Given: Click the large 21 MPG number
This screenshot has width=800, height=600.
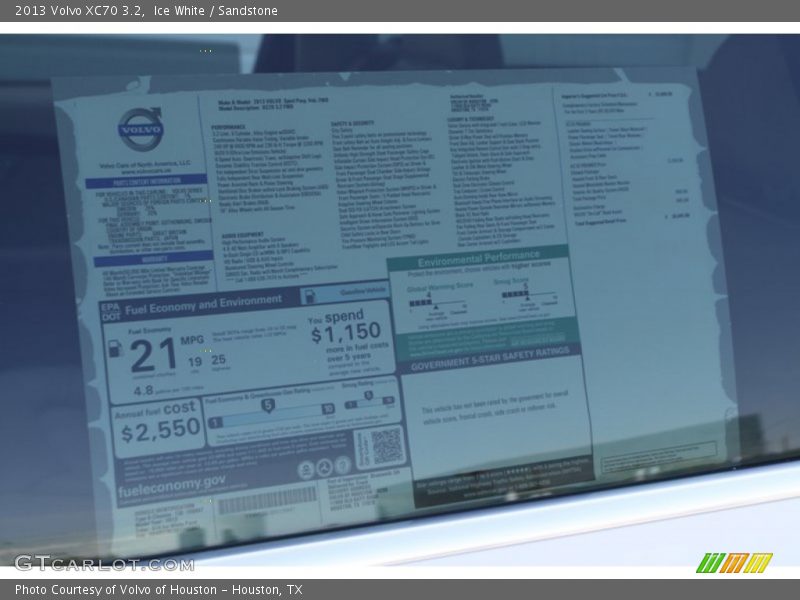Looking at the screenshot, I should (153, 355).
